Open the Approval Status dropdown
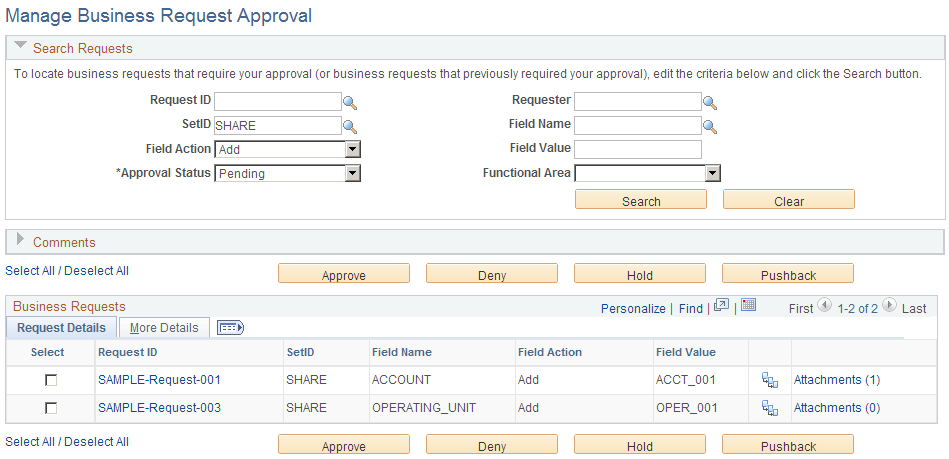This screenshot has height=459, width=949. point(287,173)
